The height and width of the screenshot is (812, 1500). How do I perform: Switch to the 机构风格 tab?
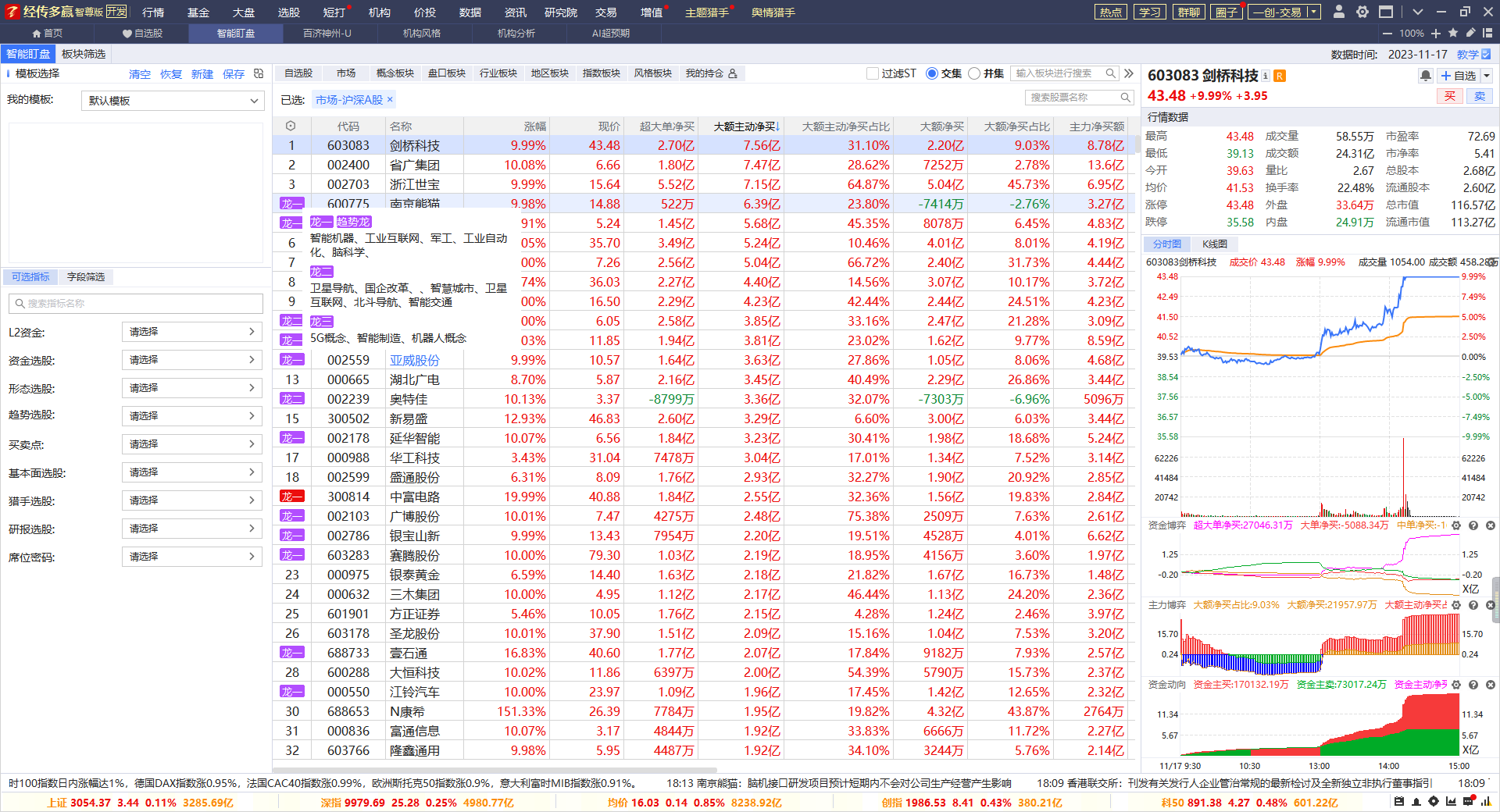point(422,34)
